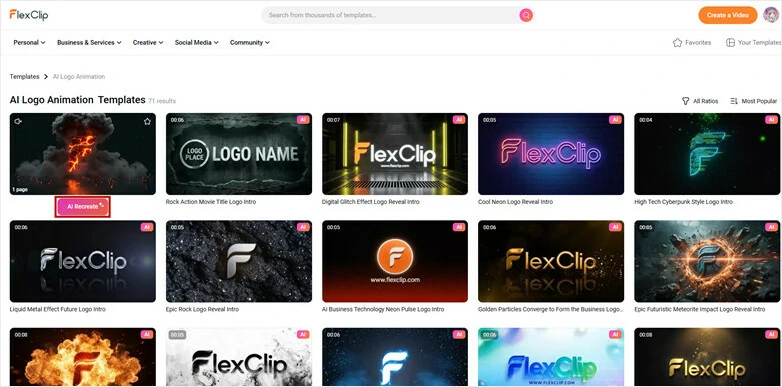Screen dimensions: 782x387
Task: Open Your Templates icon
Action: tap(730, 42)
